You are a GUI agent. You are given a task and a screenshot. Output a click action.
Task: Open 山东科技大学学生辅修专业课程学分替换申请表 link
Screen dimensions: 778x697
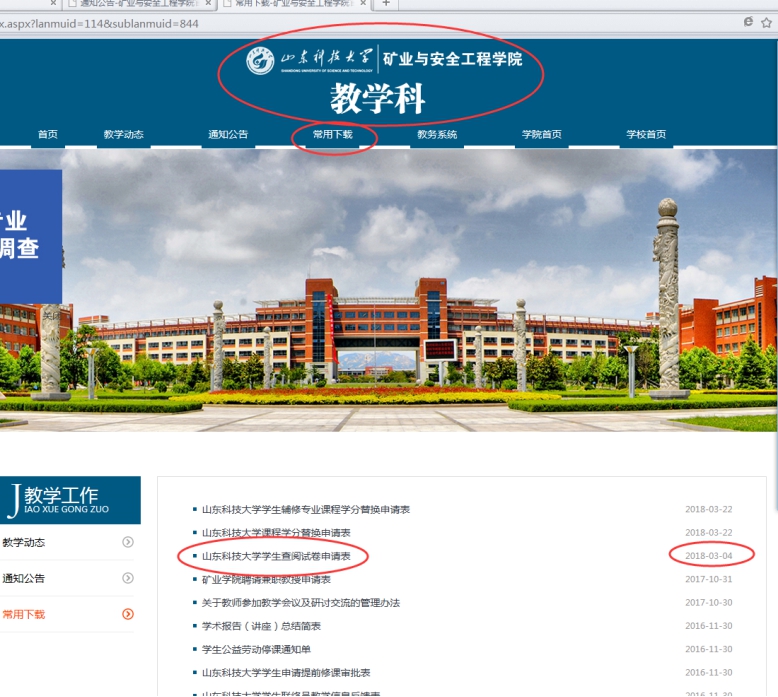click(305, 509)
